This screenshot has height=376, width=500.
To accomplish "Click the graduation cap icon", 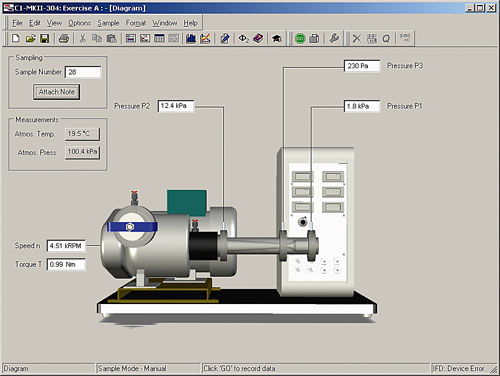I will pos(276,39).
